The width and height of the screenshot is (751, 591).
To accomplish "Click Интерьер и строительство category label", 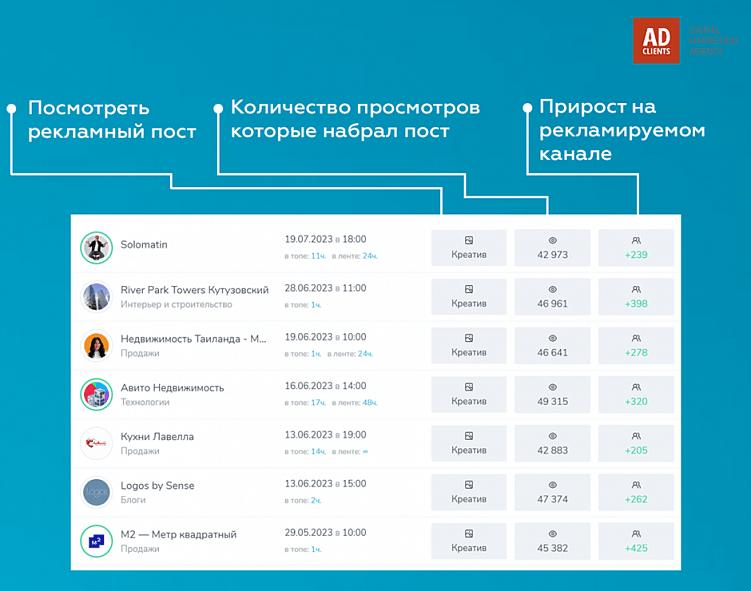I will tap(176, 304).
